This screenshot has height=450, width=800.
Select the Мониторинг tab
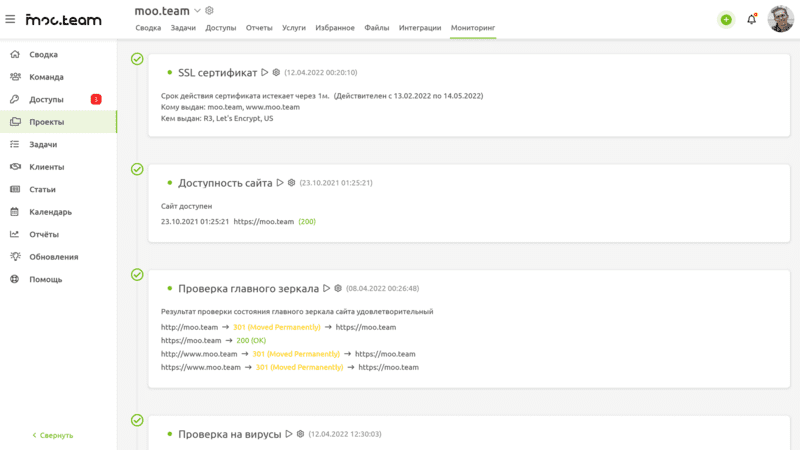click(473, 28)
